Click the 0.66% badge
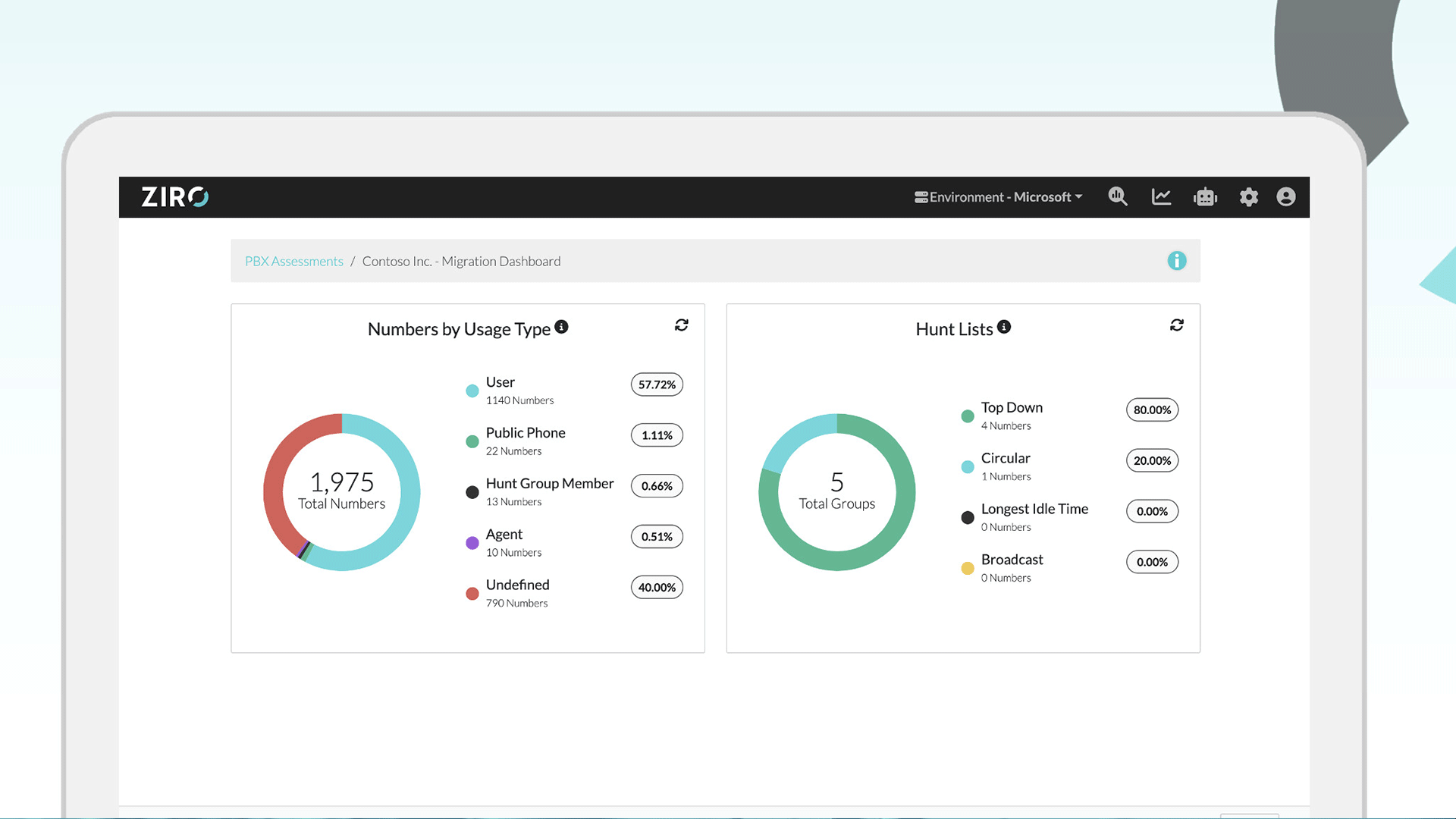 point(657,486)
